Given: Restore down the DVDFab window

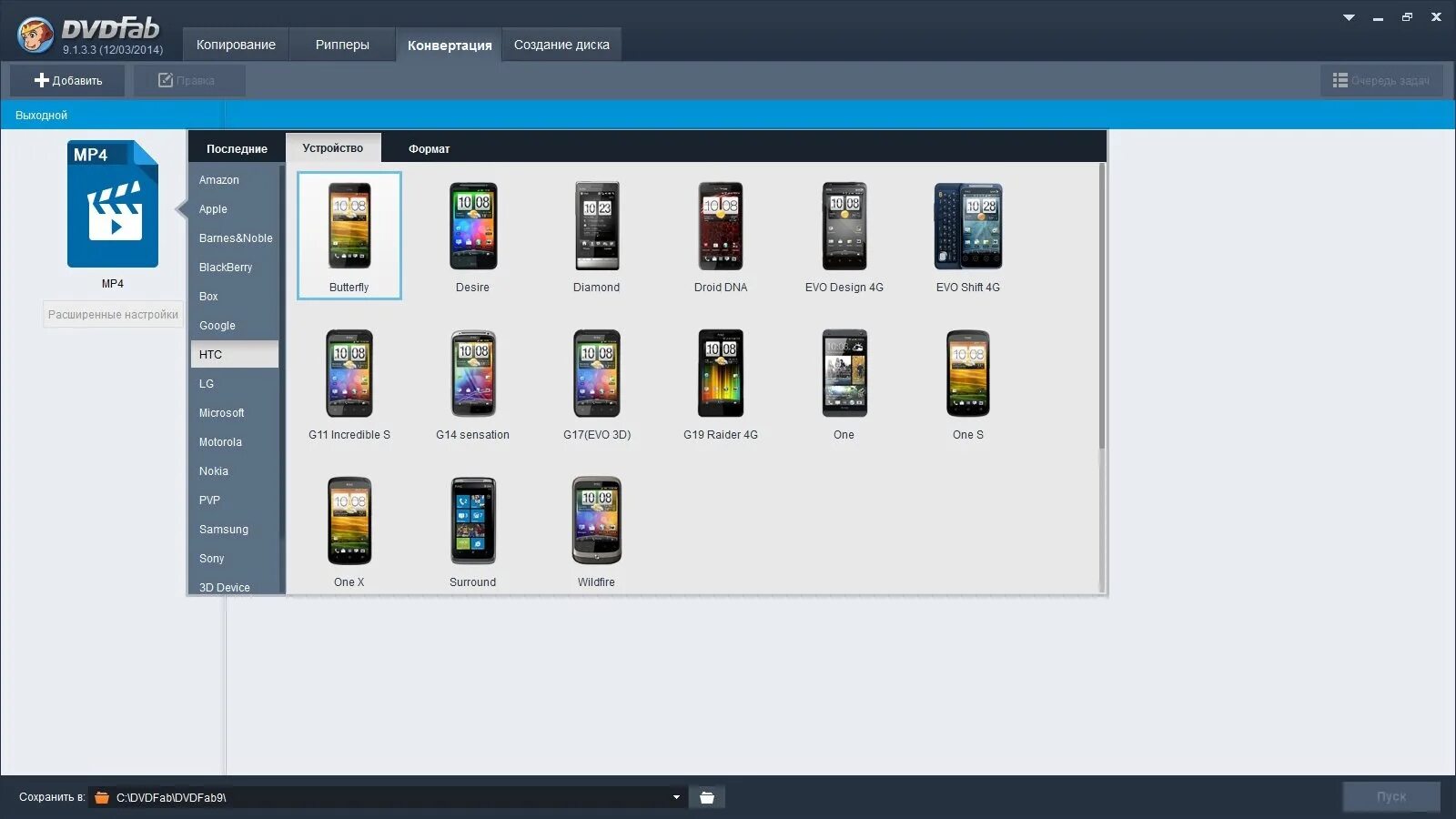Looking at the screenshot, I should click(1407, 17).
